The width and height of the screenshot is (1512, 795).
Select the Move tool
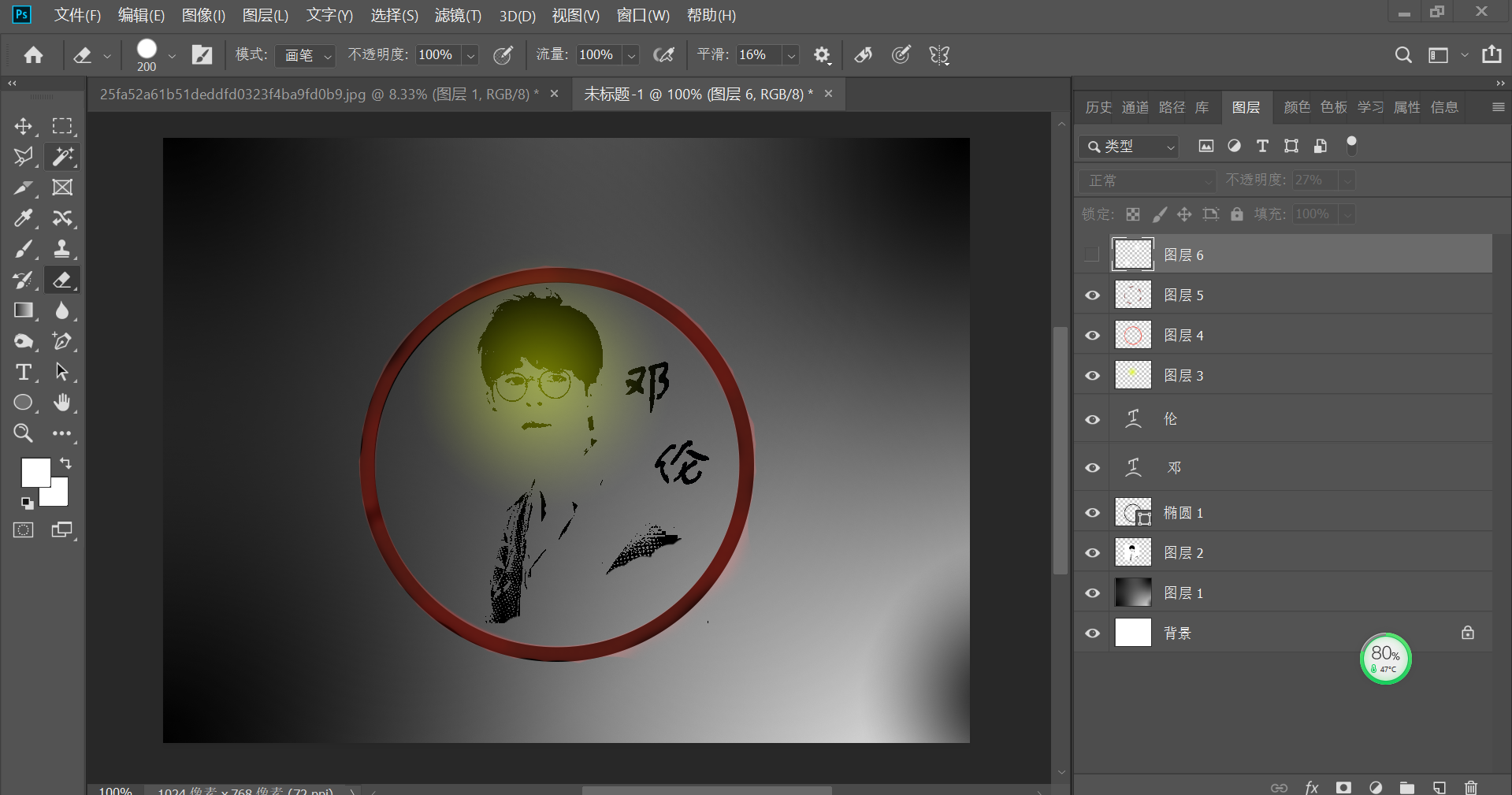tap(24, 126)
